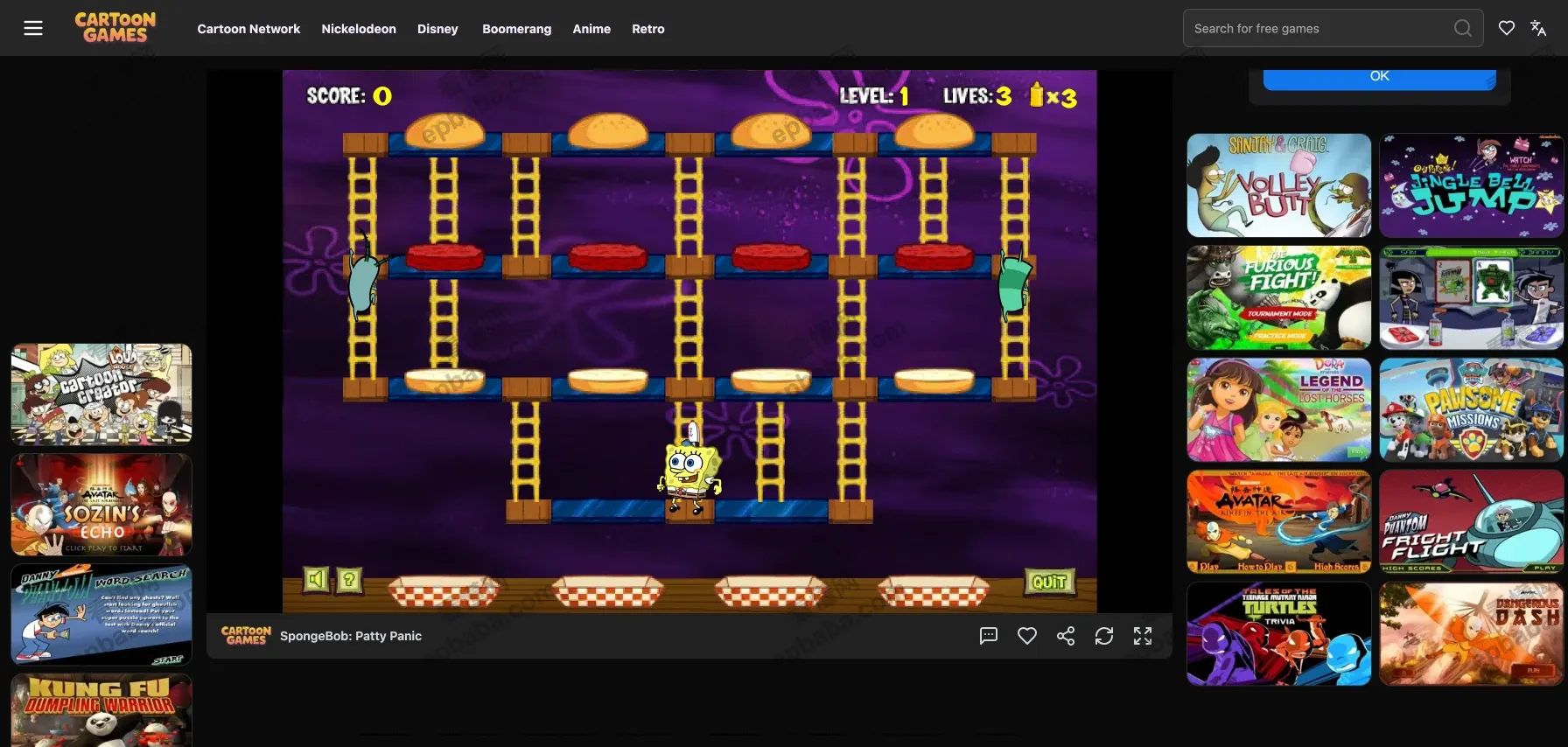Image resolution: width=1568 pixels, height=747 pixels.
Task: Open game comments icon
Action: [989, 636]
